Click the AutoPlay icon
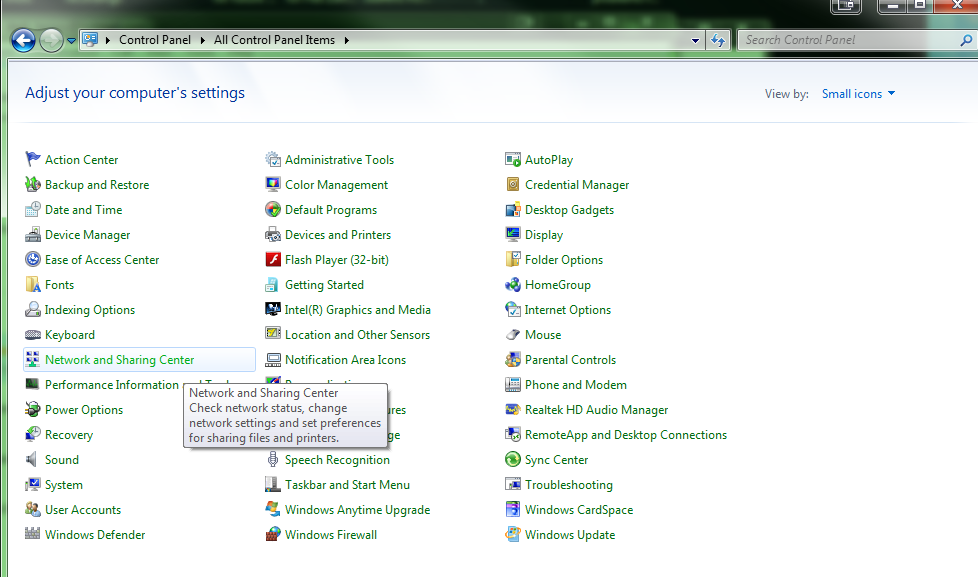978x577 pixels. coord(513,159)
